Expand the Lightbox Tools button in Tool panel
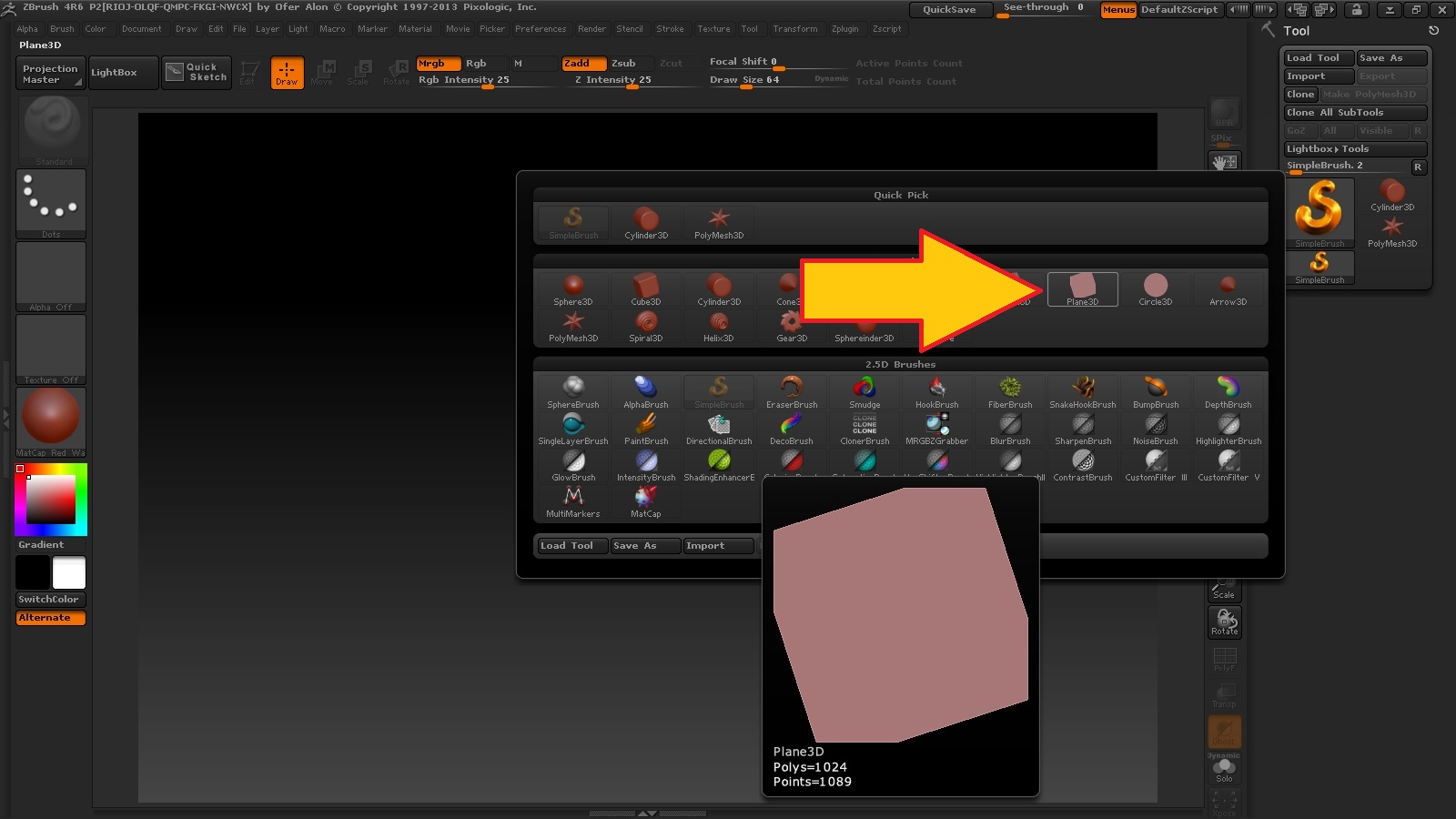 [1356, 149]
